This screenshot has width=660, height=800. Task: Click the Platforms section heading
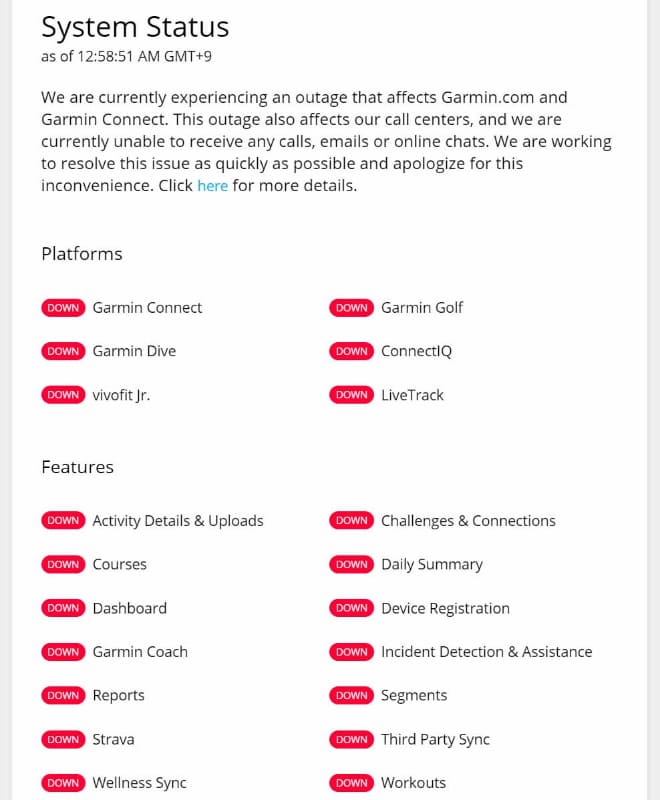pyautogui.click(x=82, y=254)
